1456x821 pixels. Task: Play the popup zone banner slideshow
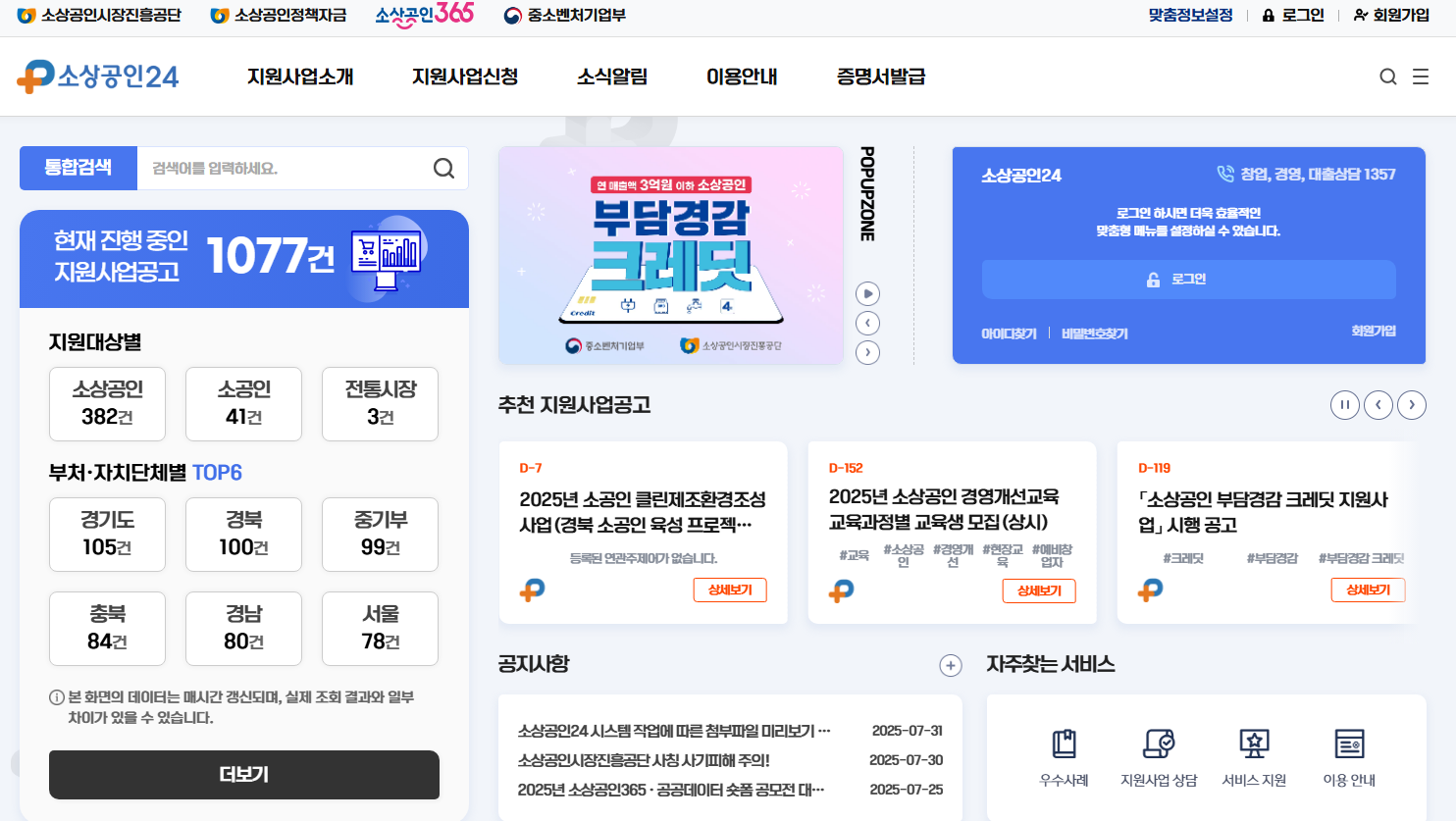(x=867, y=293)
